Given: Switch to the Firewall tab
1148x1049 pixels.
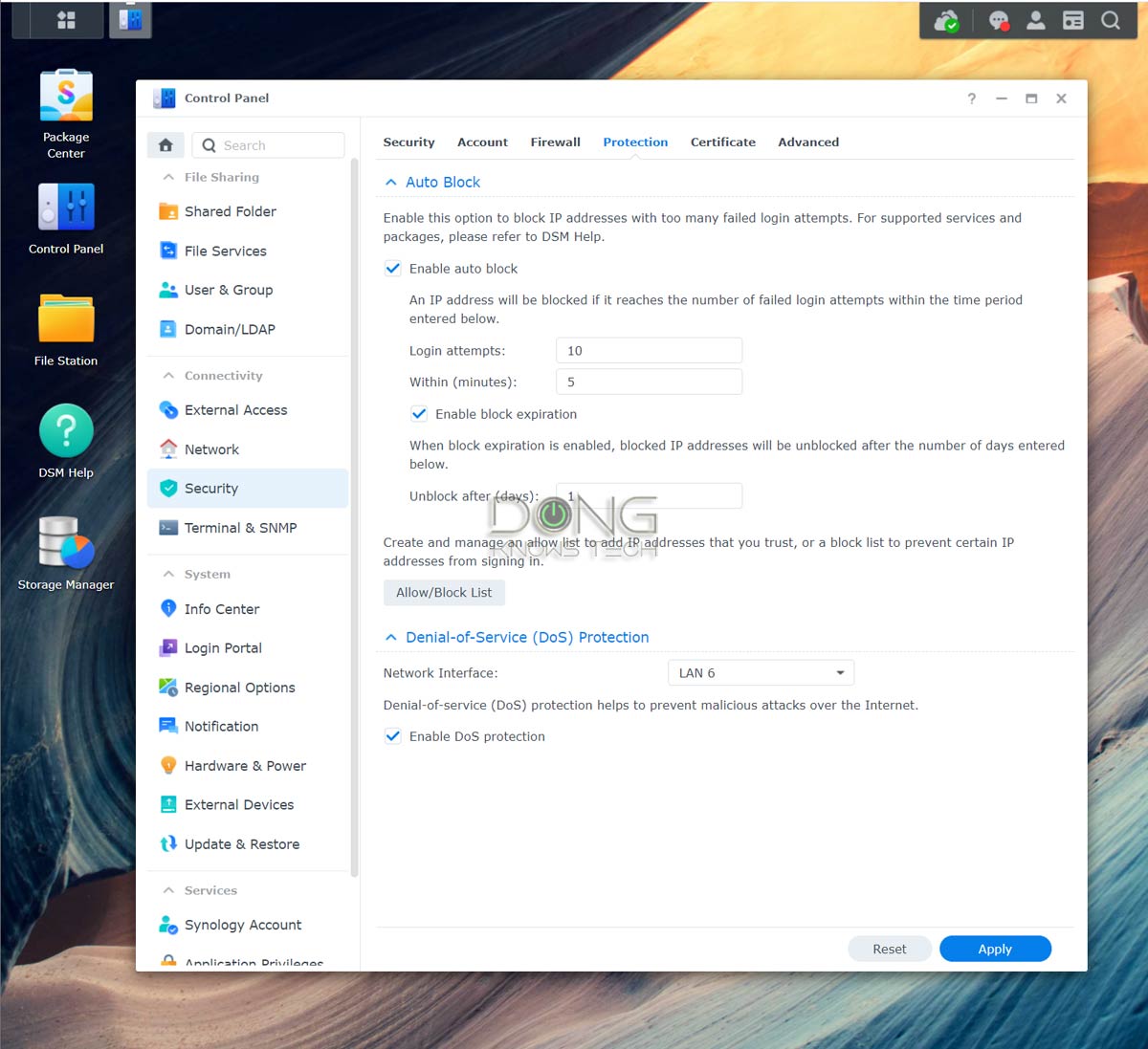Looking at the screenshot, I should point(555,142).
